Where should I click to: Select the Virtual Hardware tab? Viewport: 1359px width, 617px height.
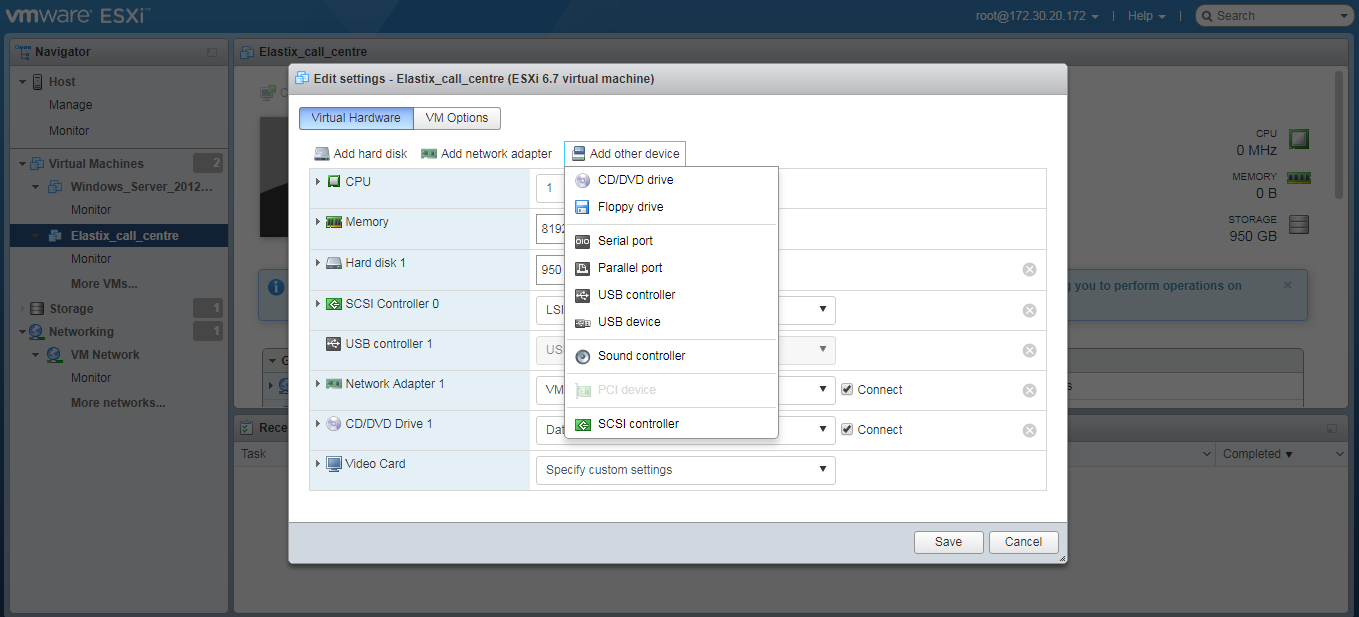click(x=356, y=118)
